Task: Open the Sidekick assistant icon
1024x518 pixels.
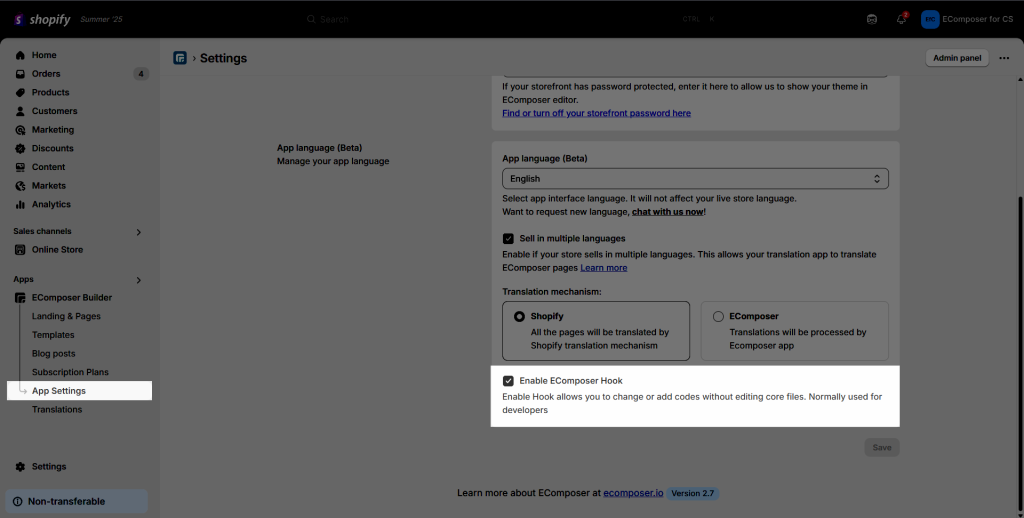Action: pos(872,20)
